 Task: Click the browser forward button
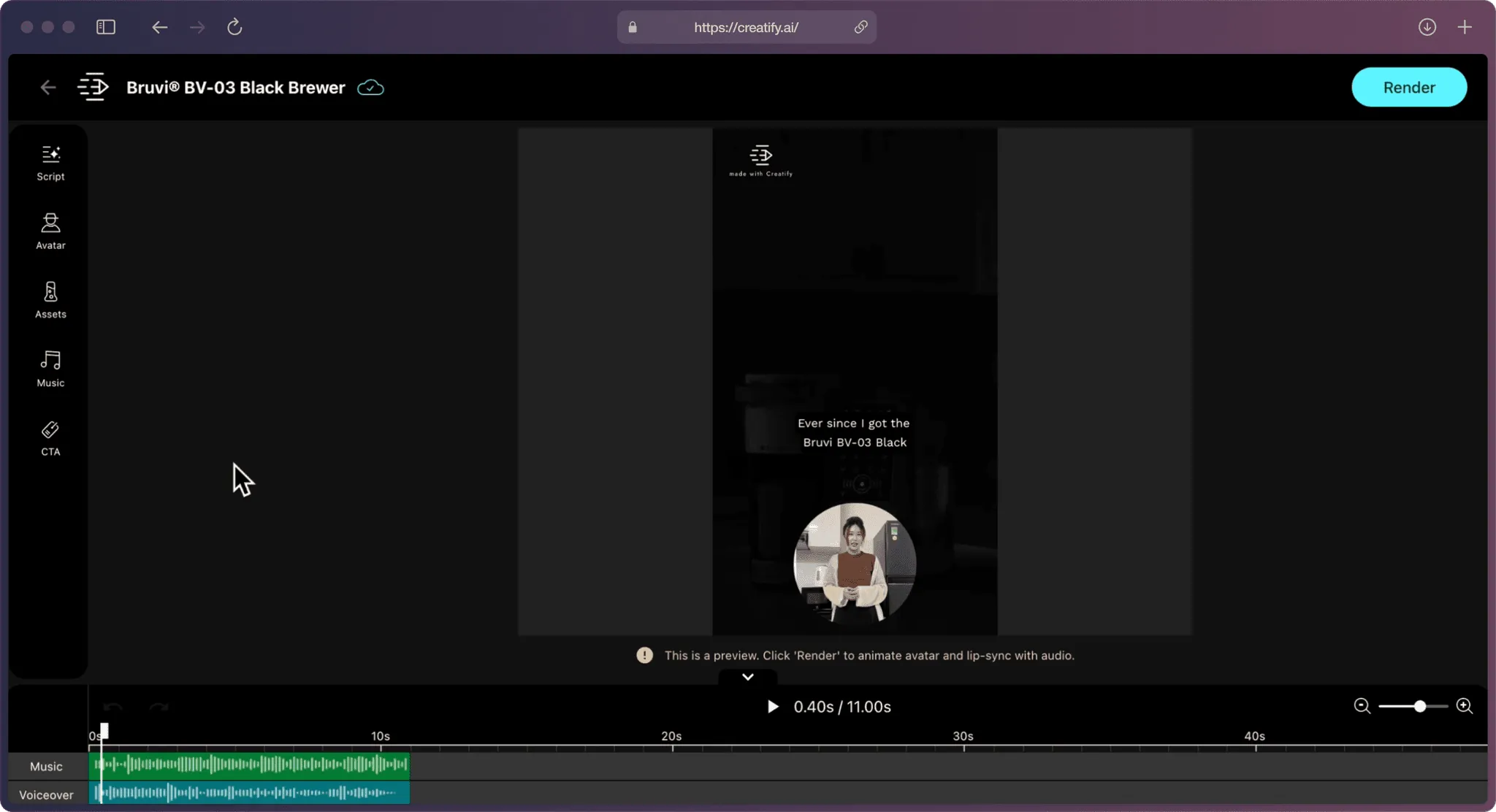[x=197, y=27]
